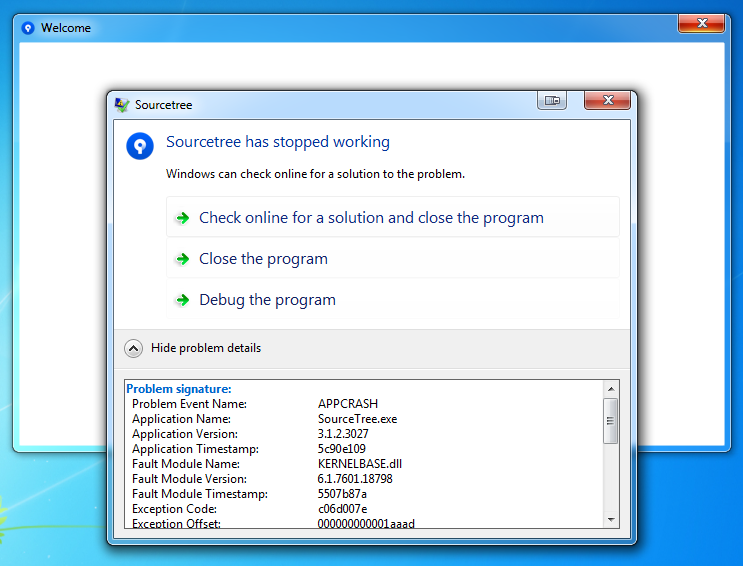Choose Debug the program
This screenshot has height=566, width=743.
click(392, 299)
